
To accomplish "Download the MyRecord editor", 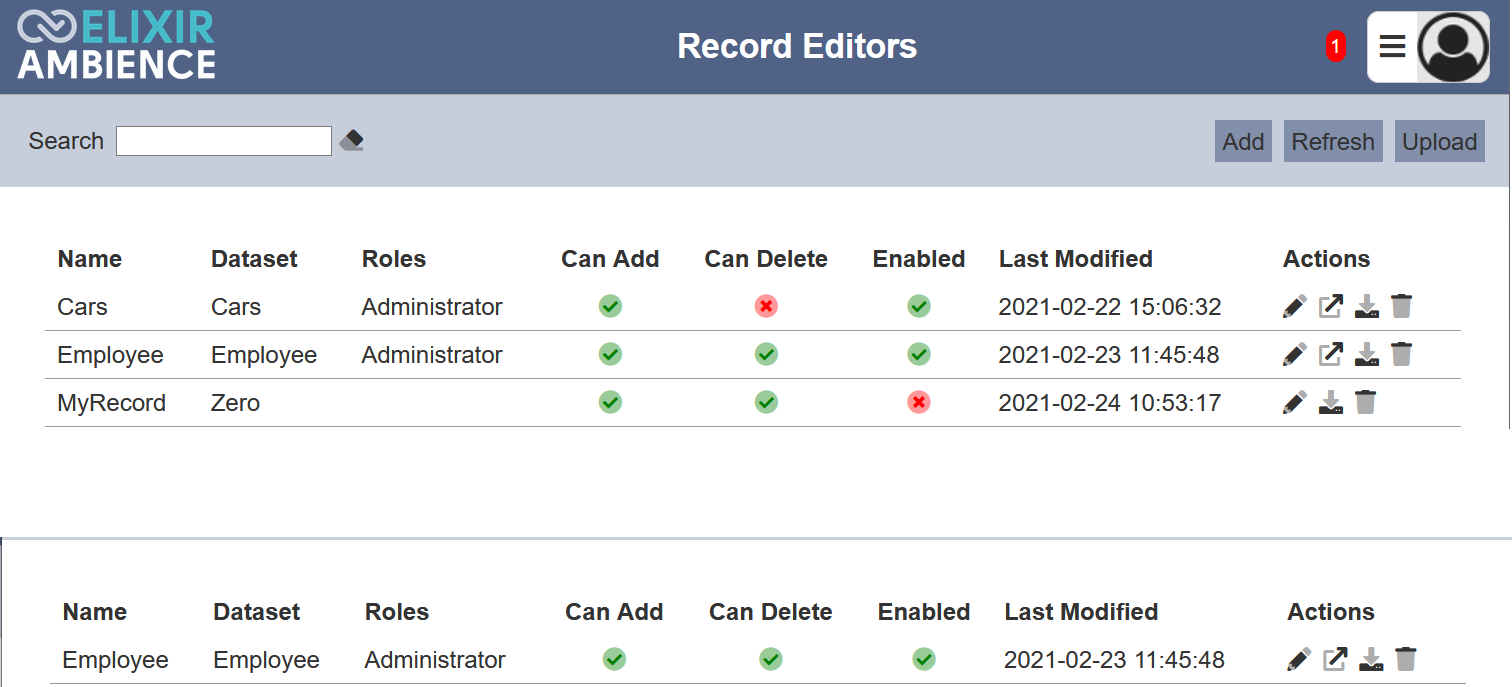I will 1330,402.
